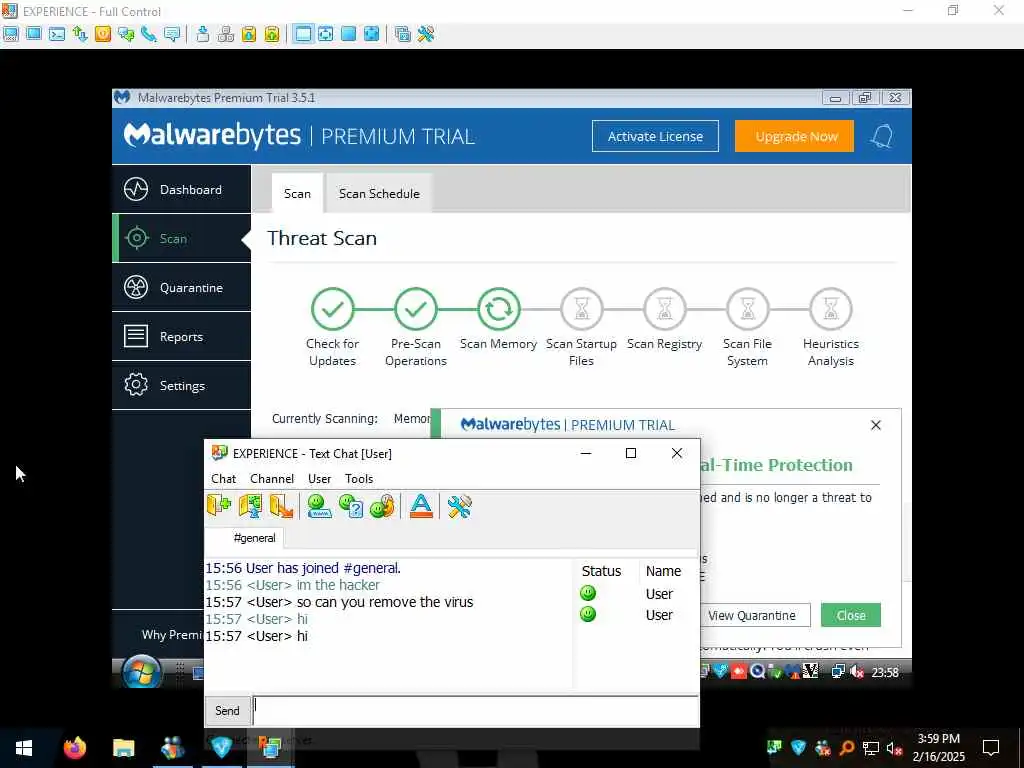Open Quarantine in Malwarebytes sidebar
Viewport: 1024px width, 768px height.
pyautogui.click(x=182, y=287)
